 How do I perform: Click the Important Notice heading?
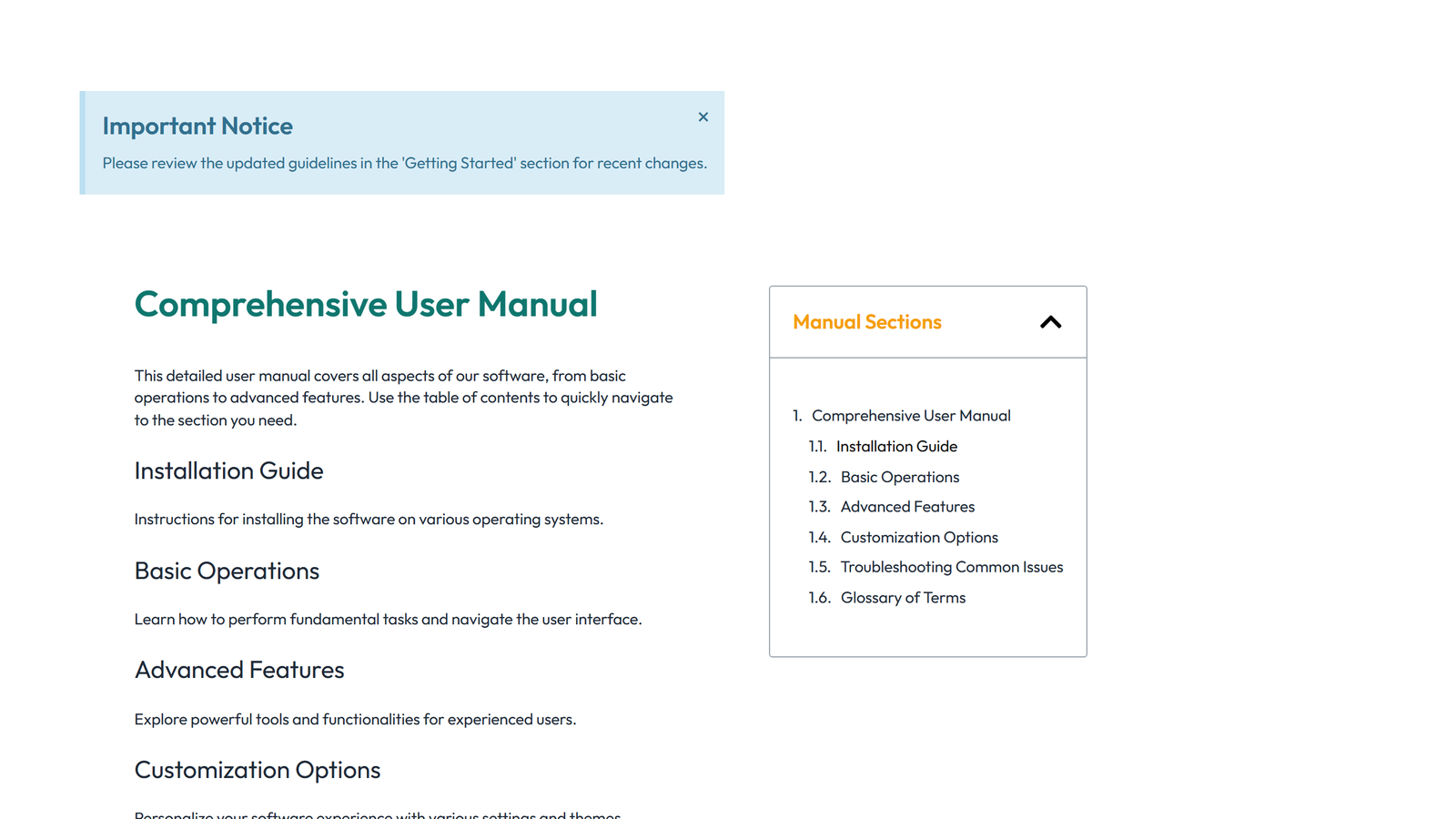197,126
